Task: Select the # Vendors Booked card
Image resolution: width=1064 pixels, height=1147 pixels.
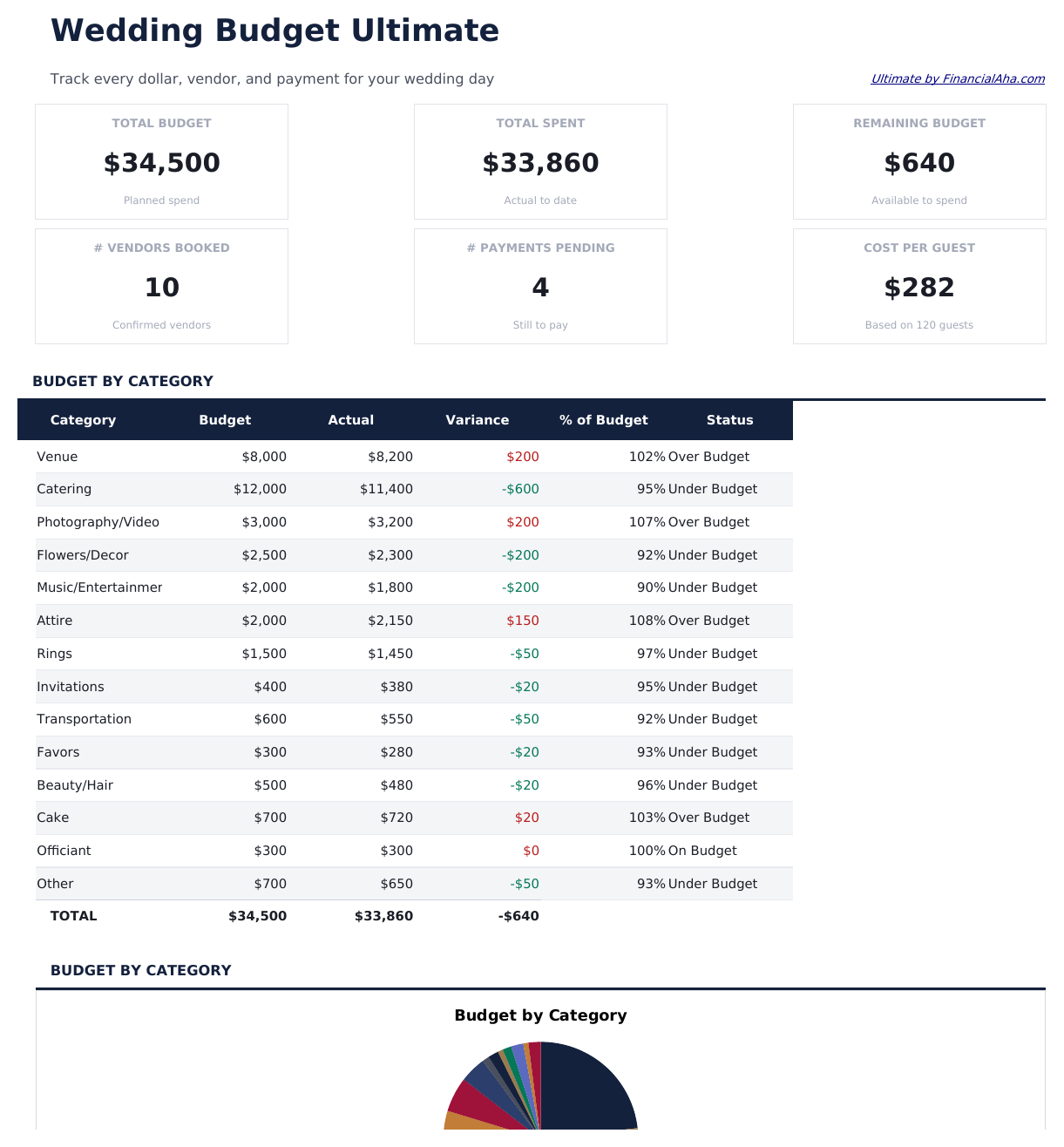Action: pyautogui.click(x=161, y=286)
